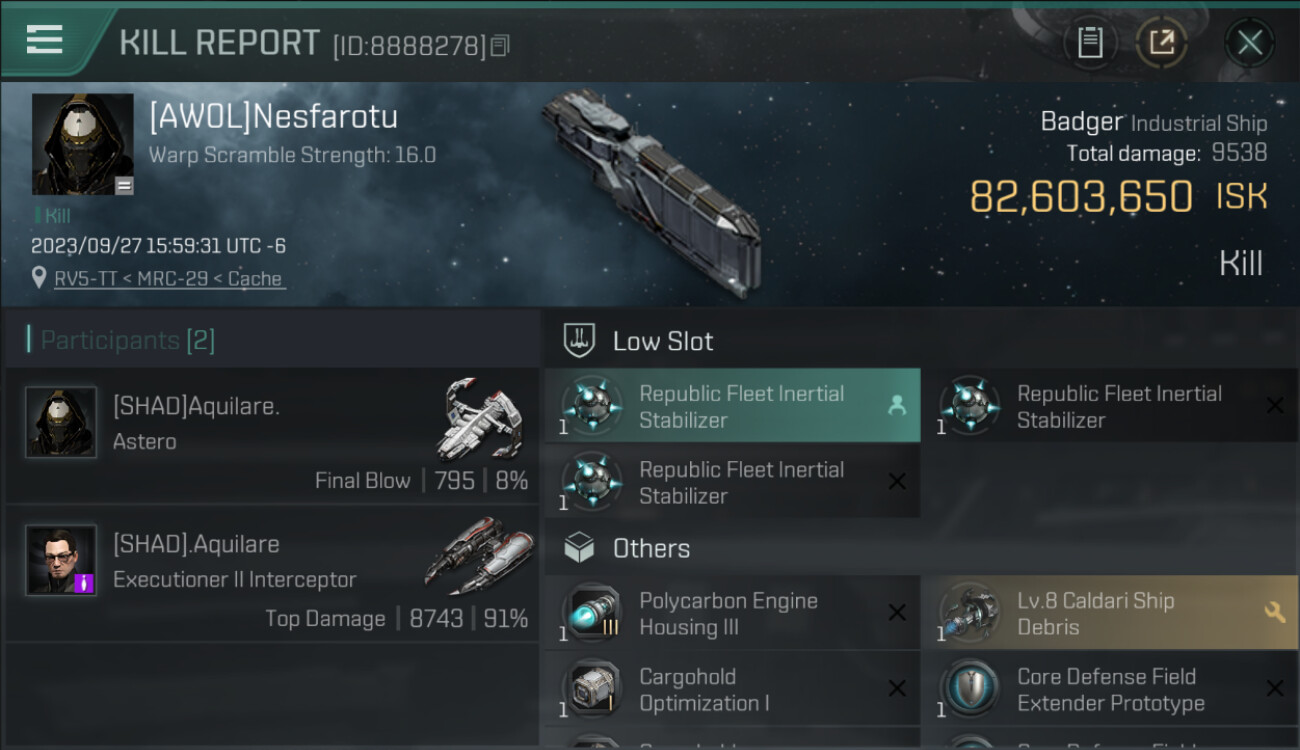The image size is (1300, 750).
Task: Click the Low Slot section header
Action: 662,341
